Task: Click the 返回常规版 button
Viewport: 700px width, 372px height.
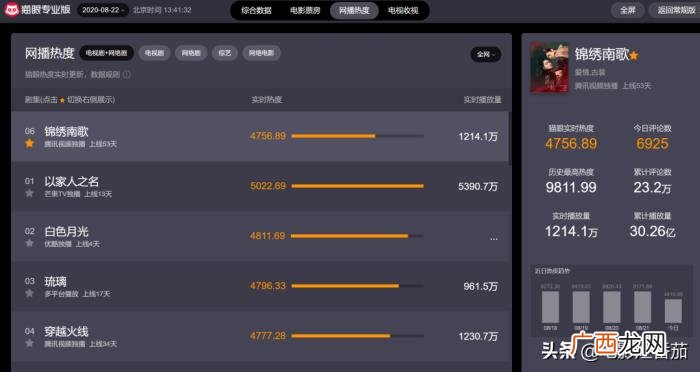Action: 675,10
